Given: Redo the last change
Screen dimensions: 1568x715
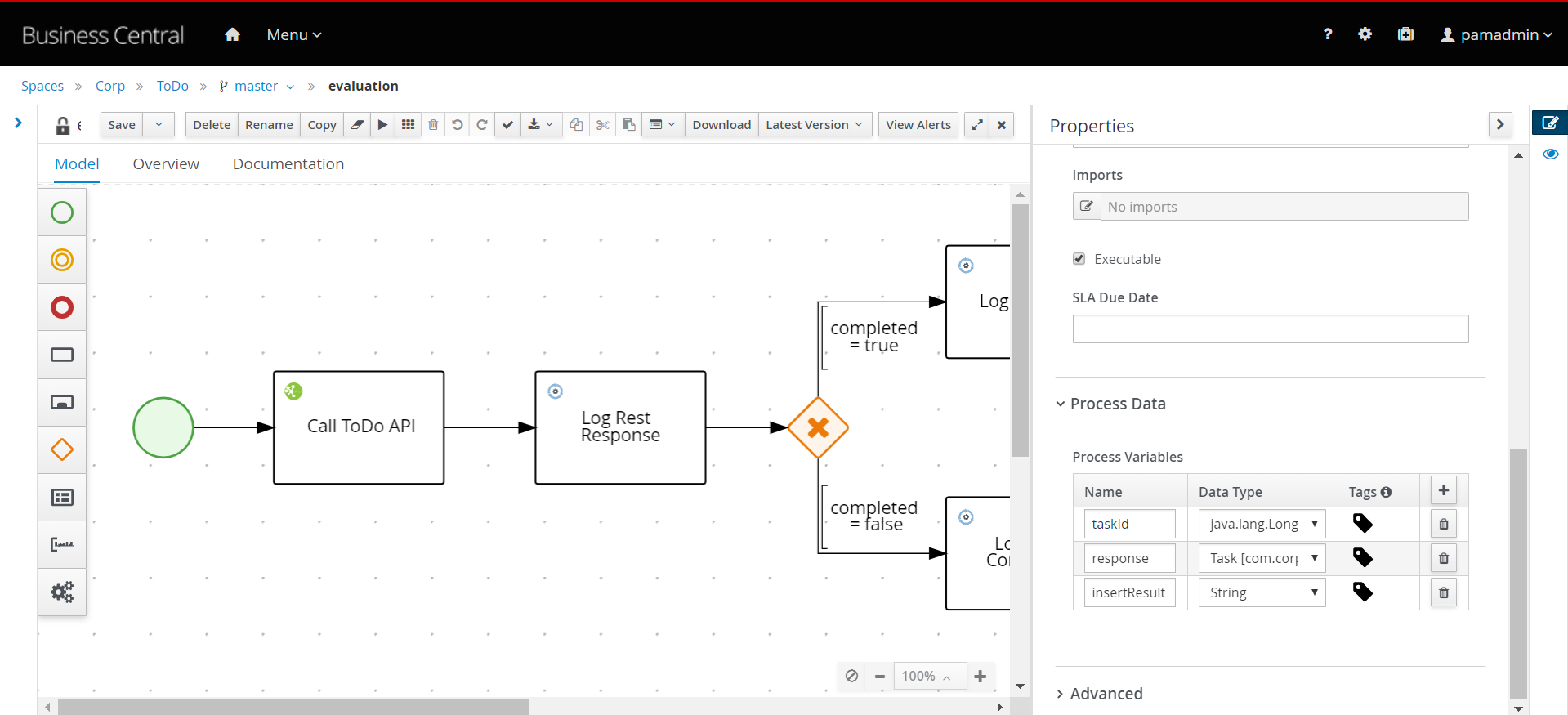Looking at the screenshot, I should click(x=482, y=125).
